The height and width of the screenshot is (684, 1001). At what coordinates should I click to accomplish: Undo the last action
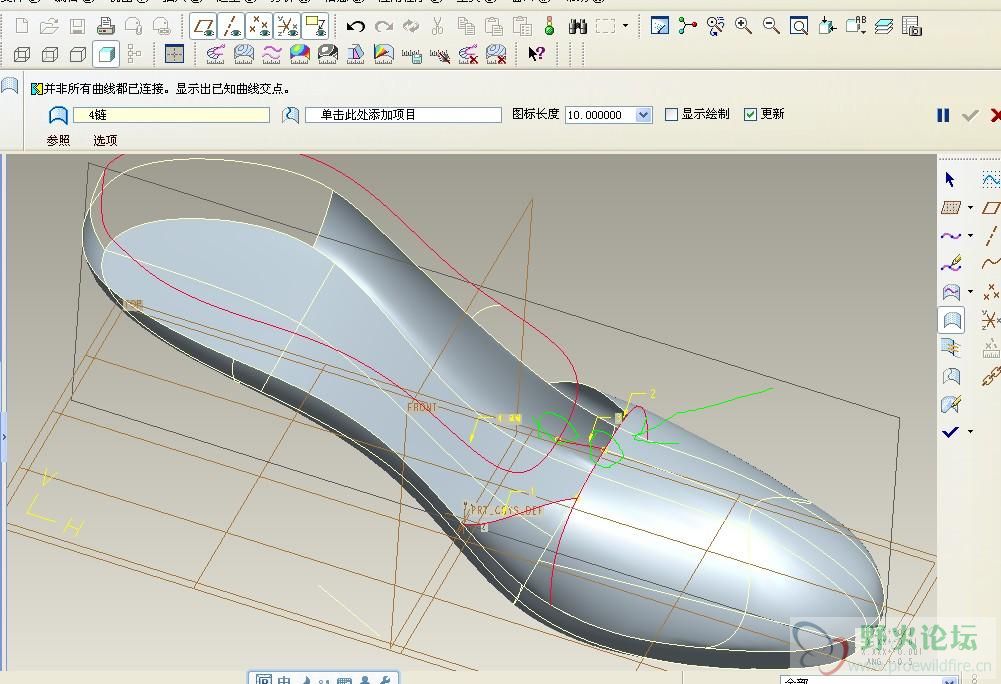[x=356, y=26]
